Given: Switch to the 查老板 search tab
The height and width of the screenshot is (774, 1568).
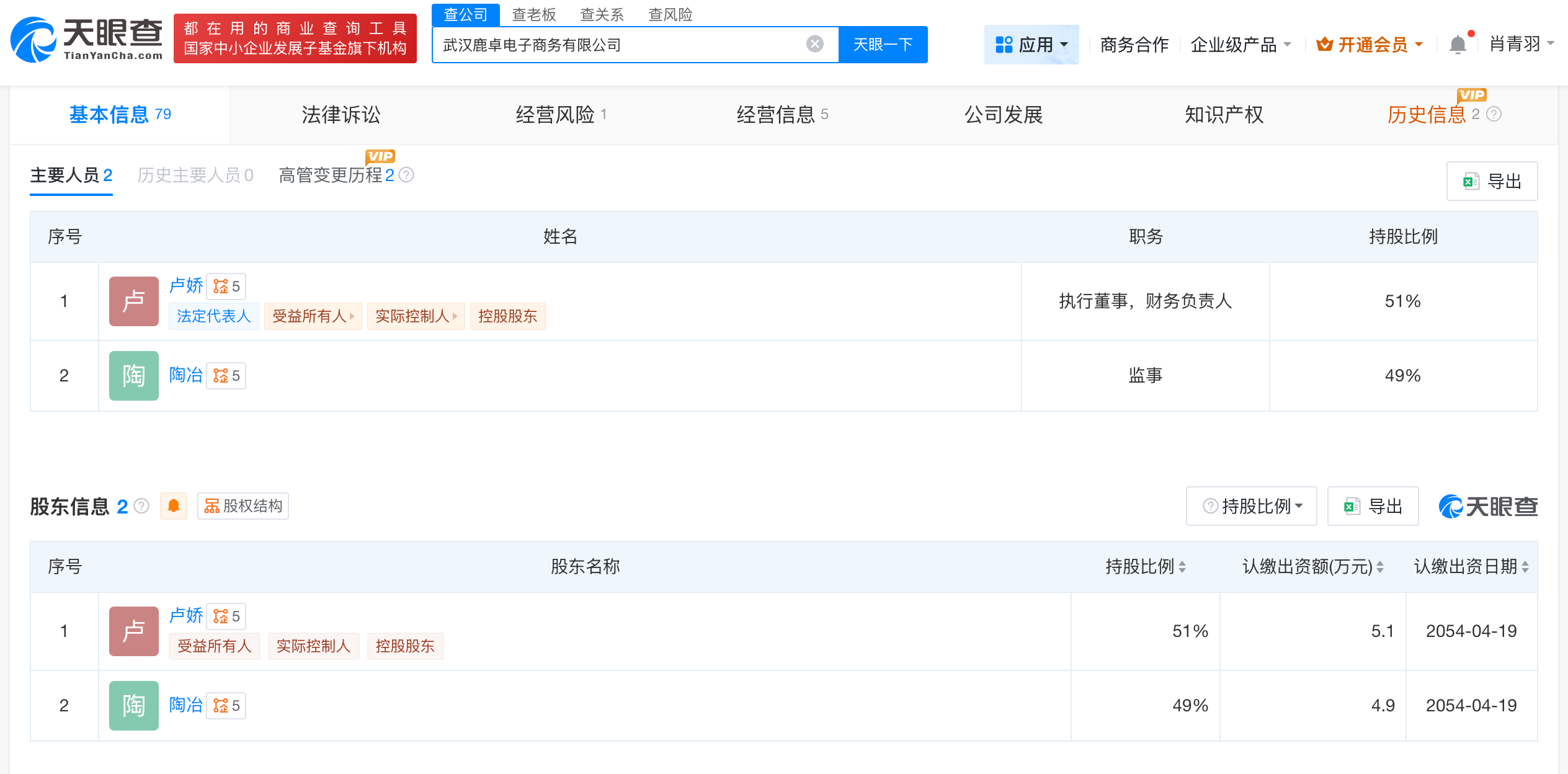Looking at the screenshot, I should [x=534, y=14].
